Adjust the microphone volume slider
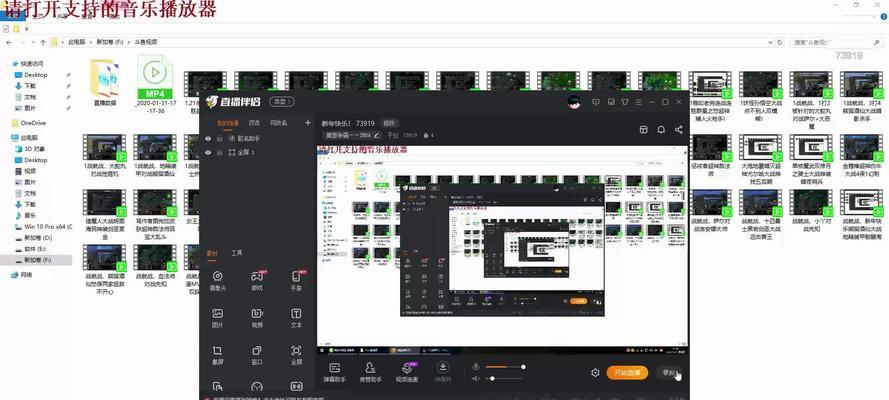Viewport: 889px width, 400px height. pos(504,367)
